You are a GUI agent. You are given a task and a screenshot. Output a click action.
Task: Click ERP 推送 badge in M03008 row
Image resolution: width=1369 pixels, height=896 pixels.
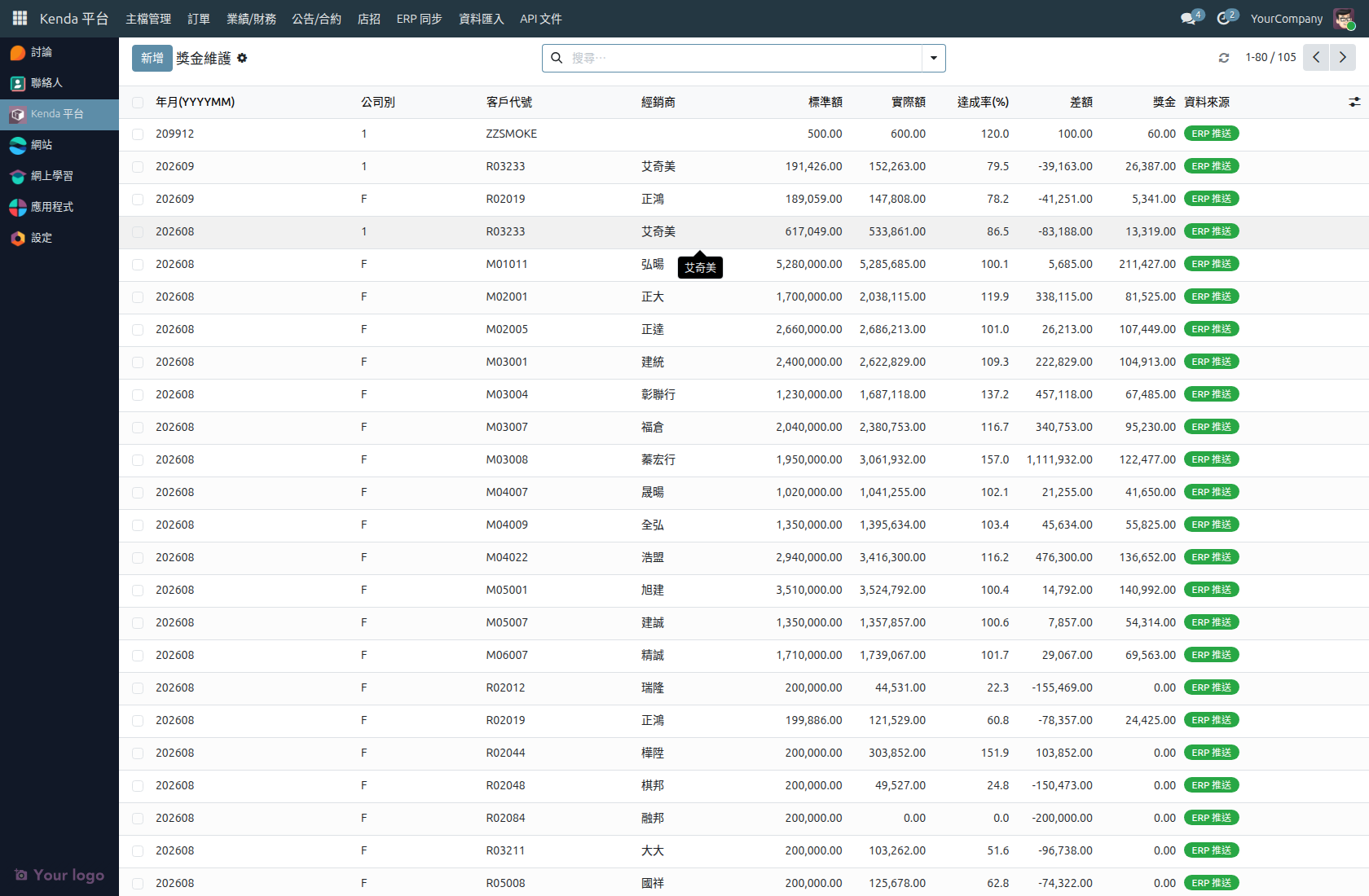point(1211,459)
